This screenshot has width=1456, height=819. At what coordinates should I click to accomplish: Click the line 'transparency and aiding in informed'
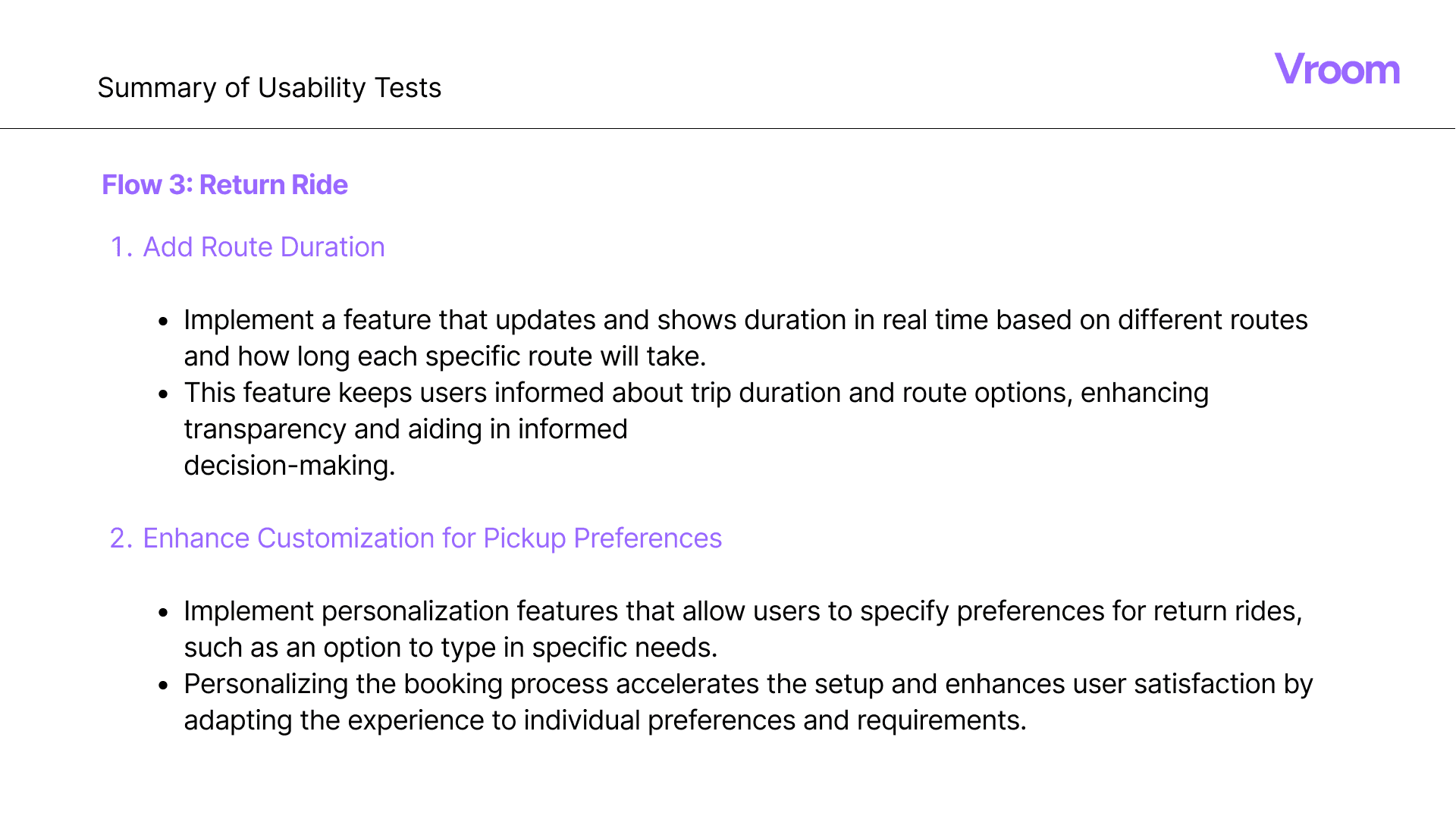[406, 429]
